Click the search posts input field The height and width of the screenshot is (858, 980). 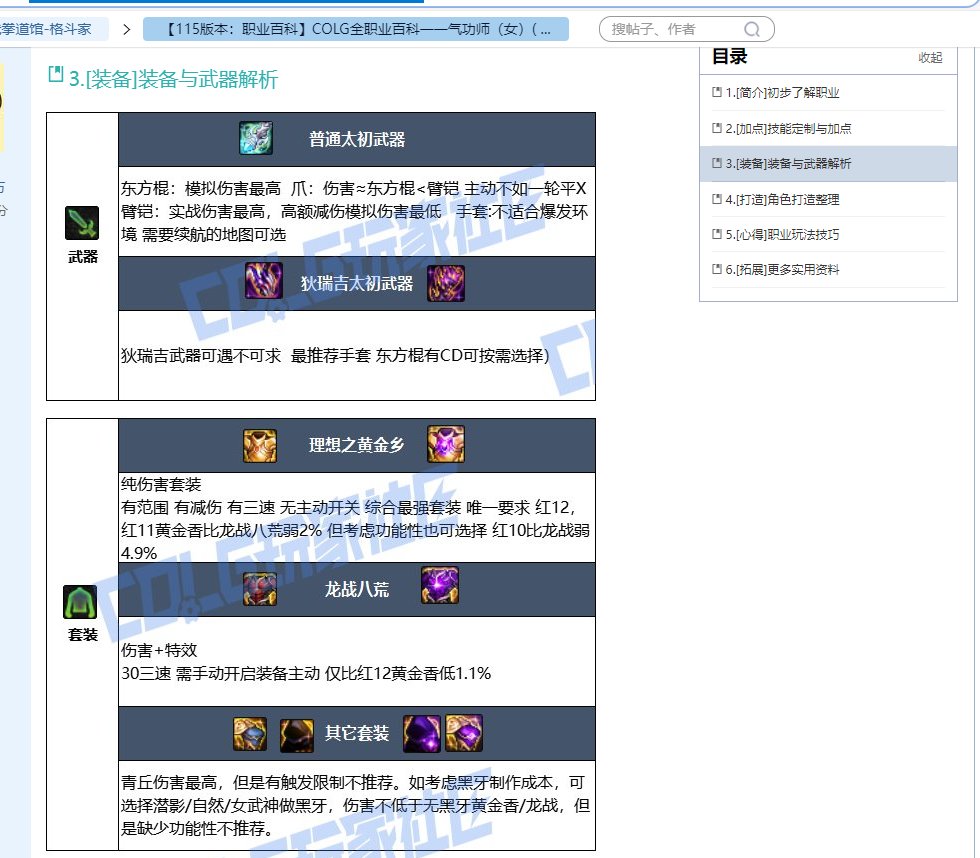coord(672,29)
